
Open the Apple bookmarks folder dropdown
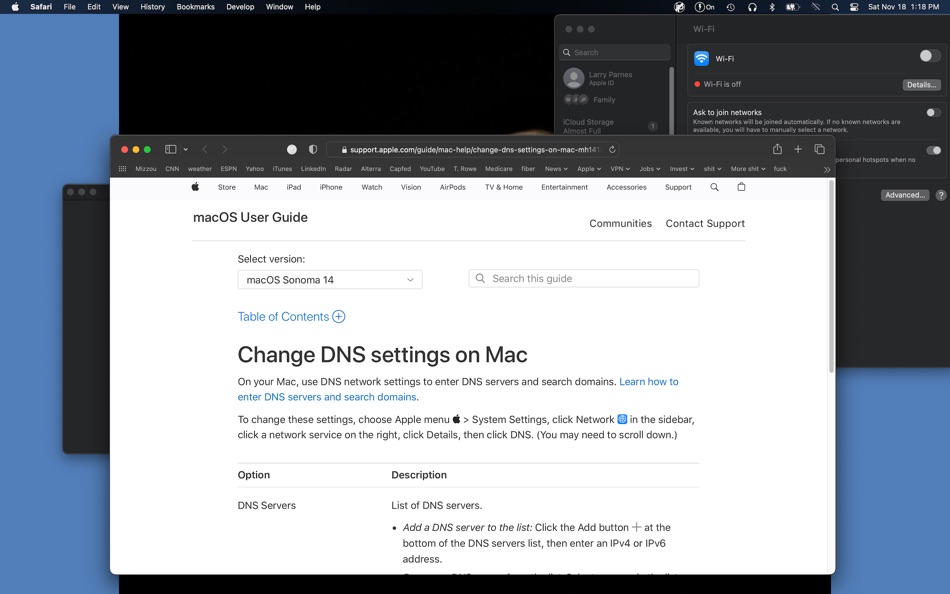tap(588, 169)
